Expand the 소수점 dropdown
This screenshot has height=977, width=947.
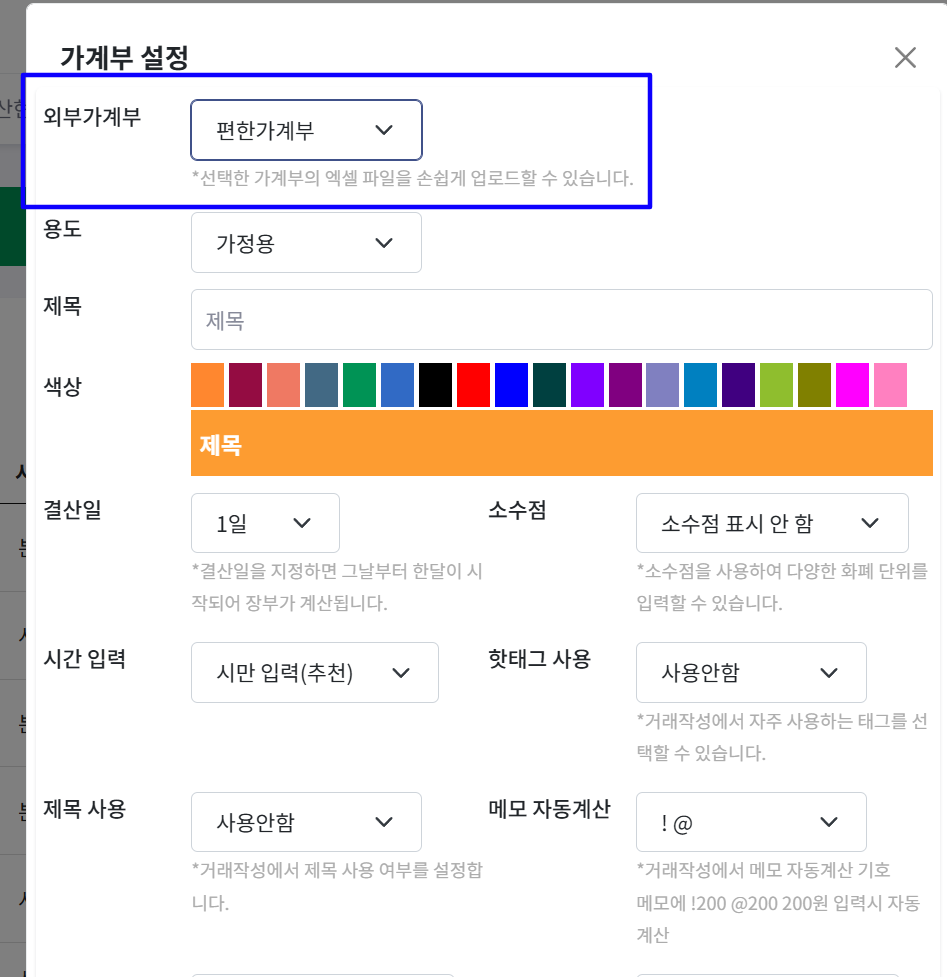[771, 523]
